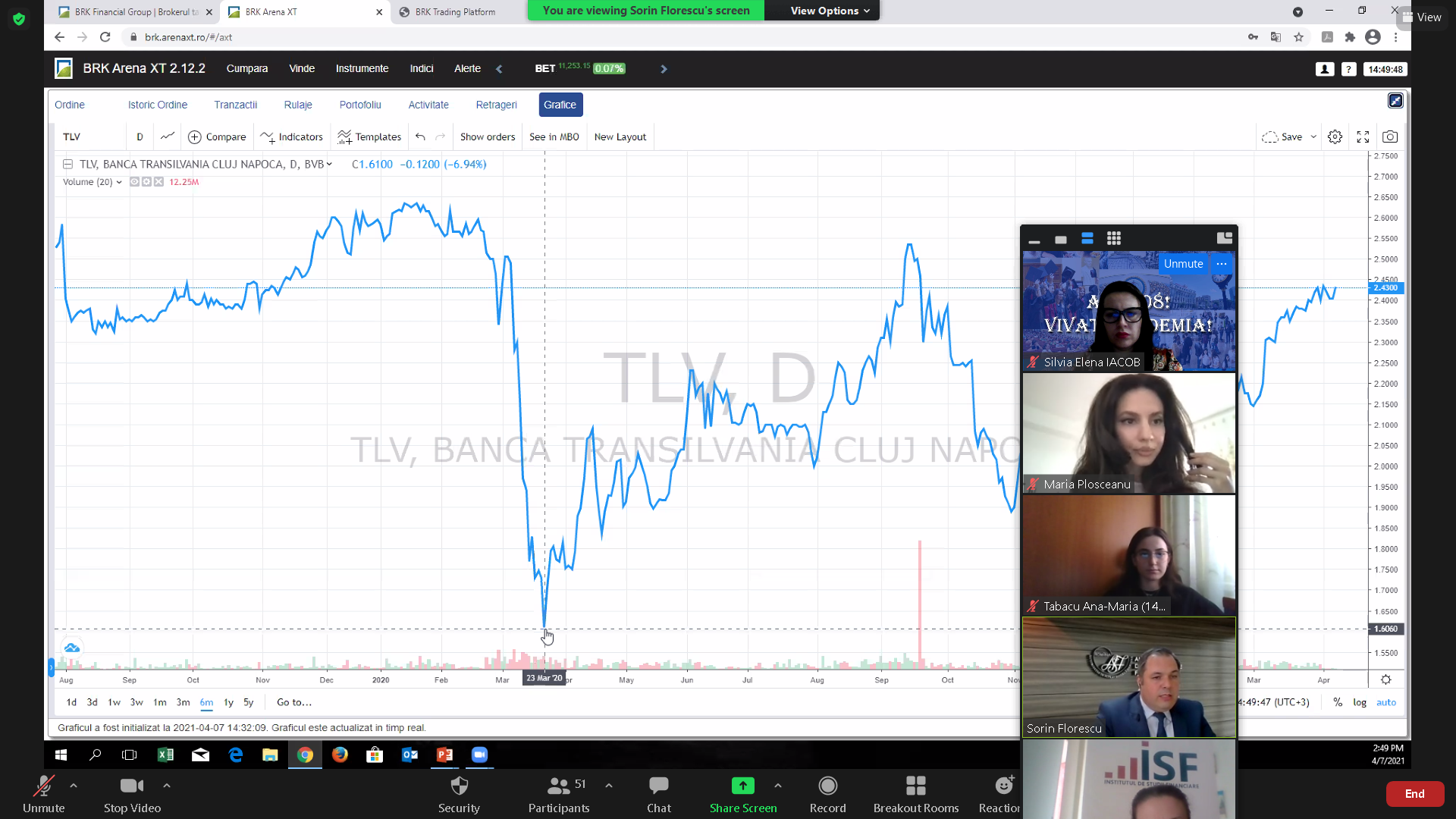Screen dimensions: 1456x819
Task: Toggle Volume indicator visibility eye
Action: click(x=134, y=182)
